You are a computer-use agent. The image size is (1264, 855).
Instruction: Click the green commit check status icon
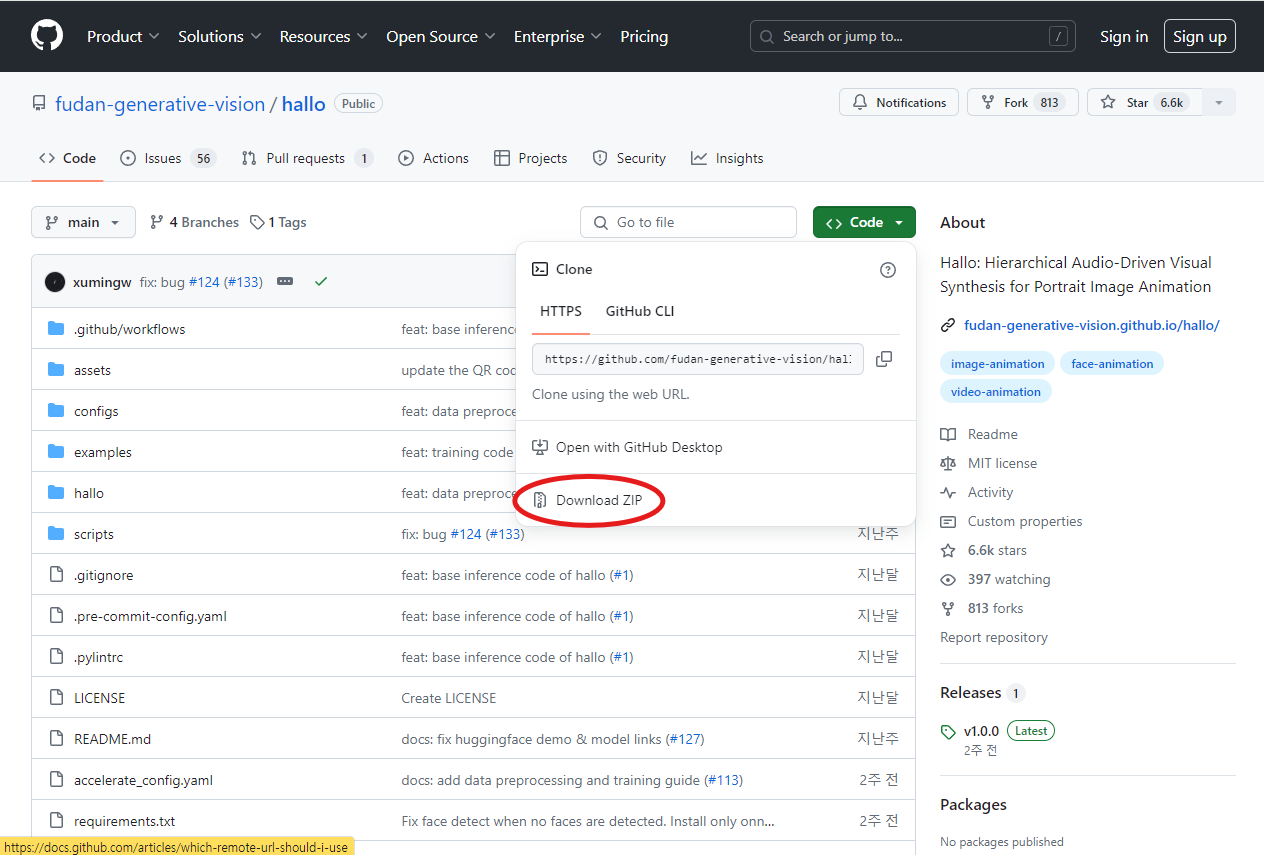[321, 282]
